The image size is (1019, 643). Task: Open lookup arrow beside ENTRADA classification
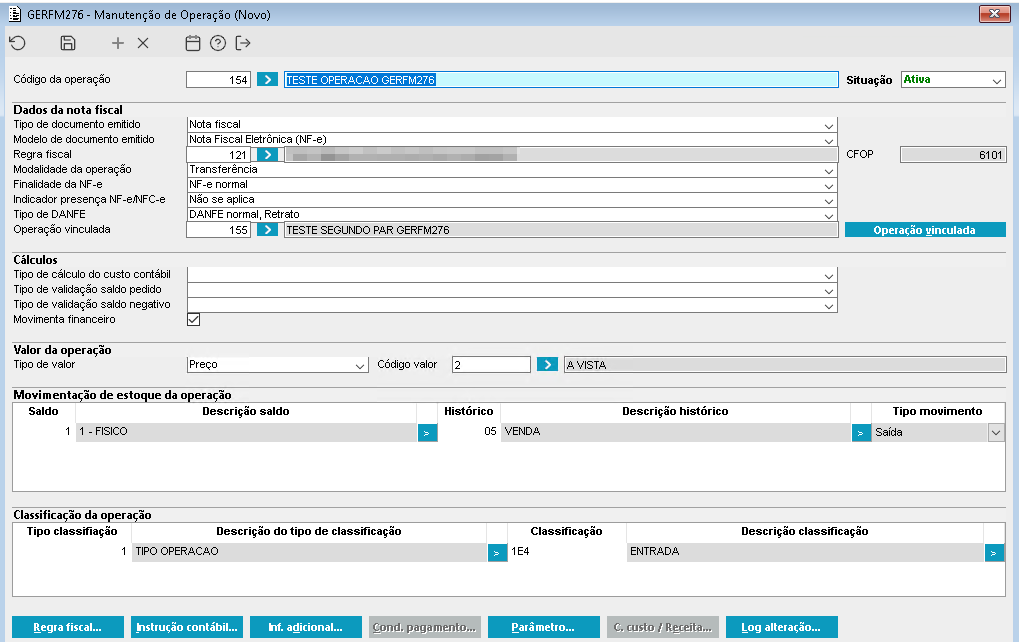pyautogui.click(x=994, y=553)
